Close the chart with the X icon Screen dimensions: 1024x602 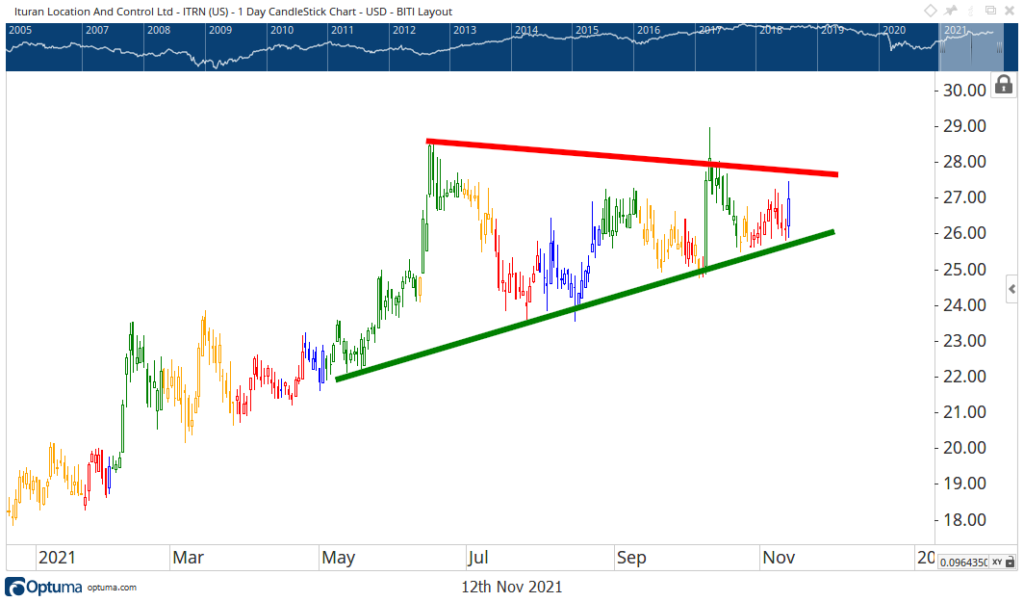(x=1010, y=10)
